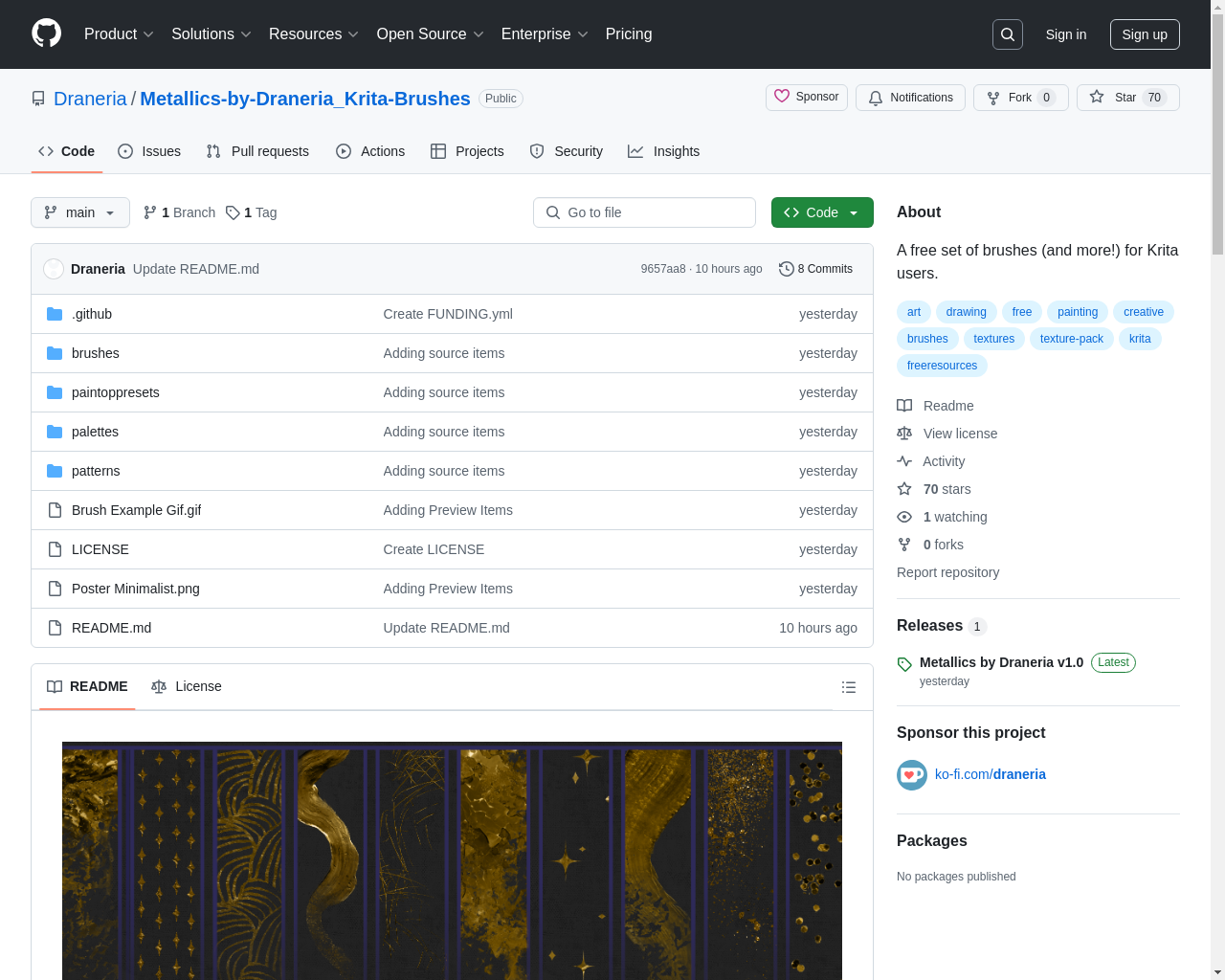Open the Notifications bell button
The image size is (1225, 980).
910,98
